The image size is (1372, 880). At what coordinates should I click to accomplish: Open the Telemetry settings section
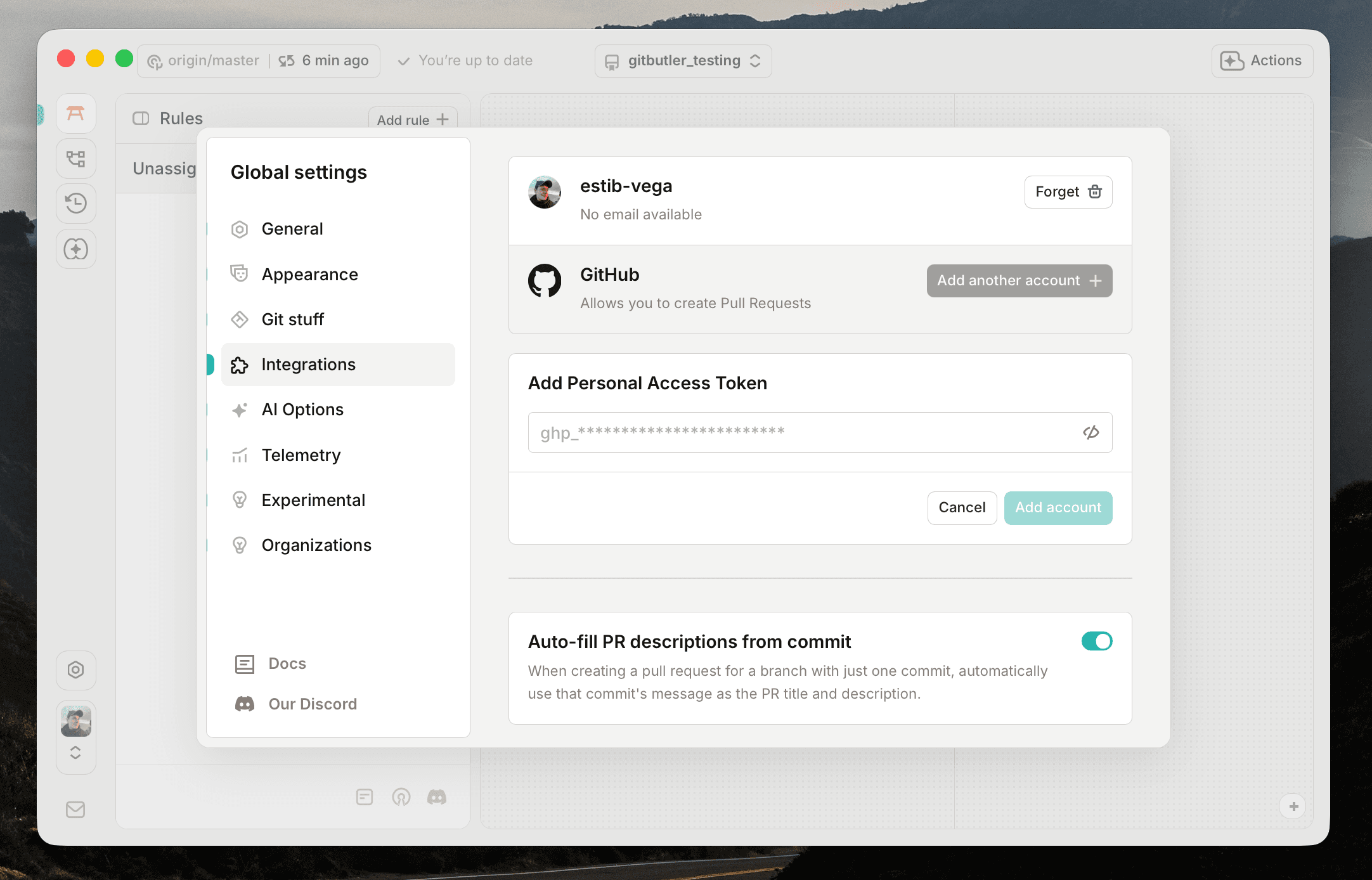pos(301,455)
